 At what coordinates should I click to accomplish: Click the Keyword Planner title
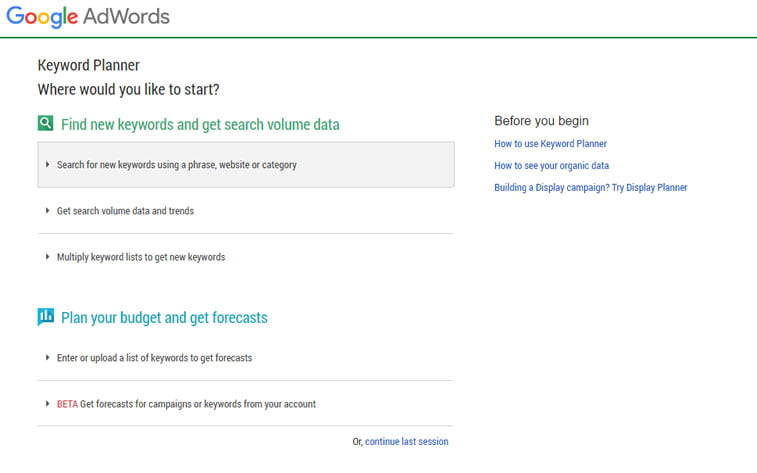point(88,65)
